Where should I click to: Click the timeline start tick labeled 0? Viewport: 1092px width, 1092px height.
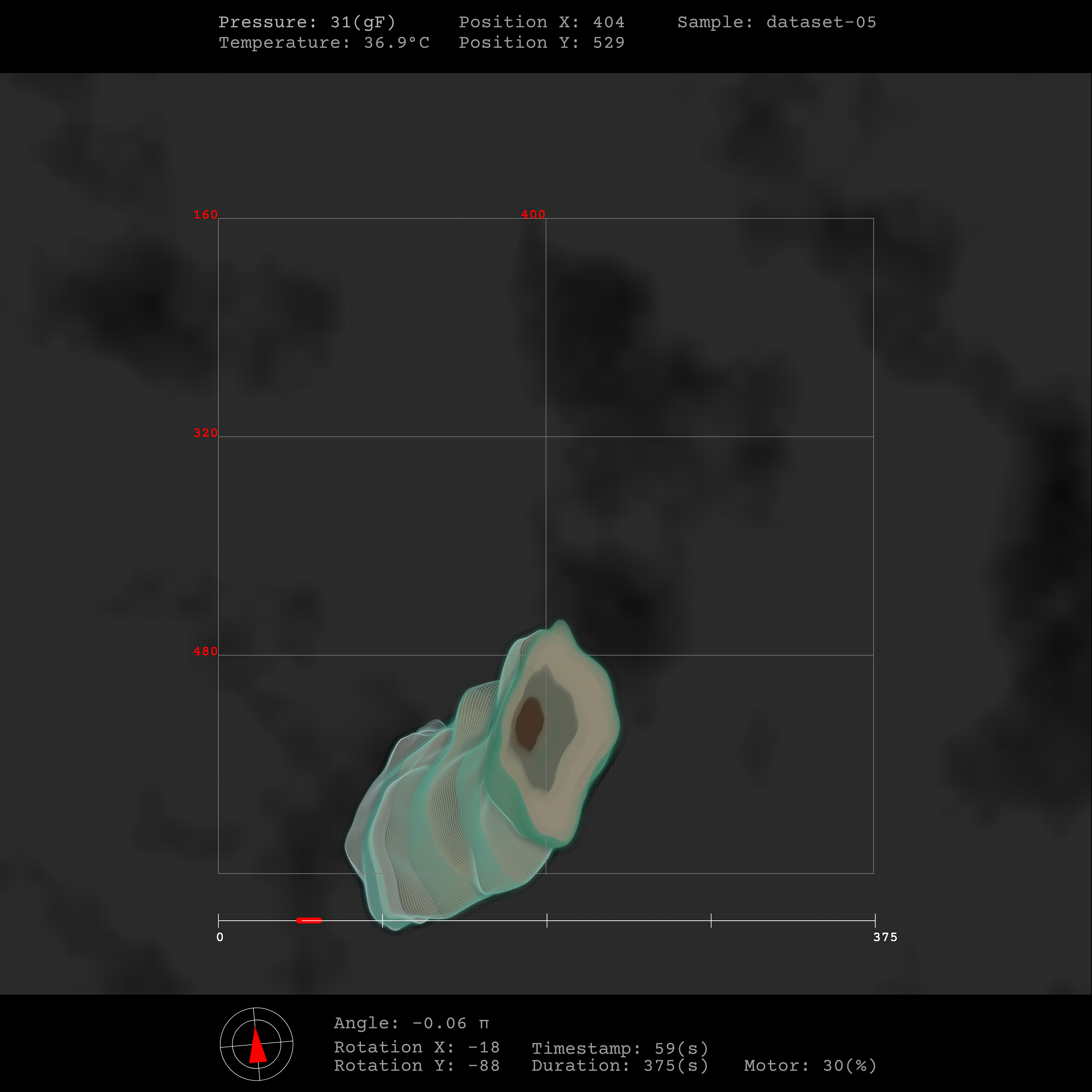tap(219, 920)
